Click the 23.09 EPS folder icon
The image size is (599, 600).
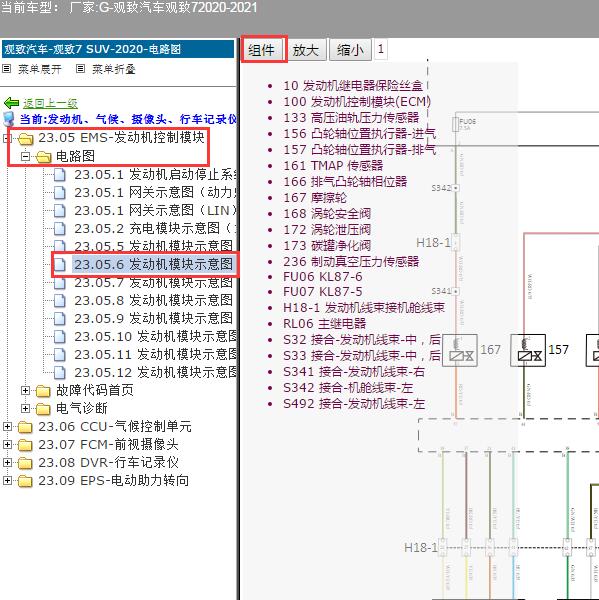pos(25,481)
